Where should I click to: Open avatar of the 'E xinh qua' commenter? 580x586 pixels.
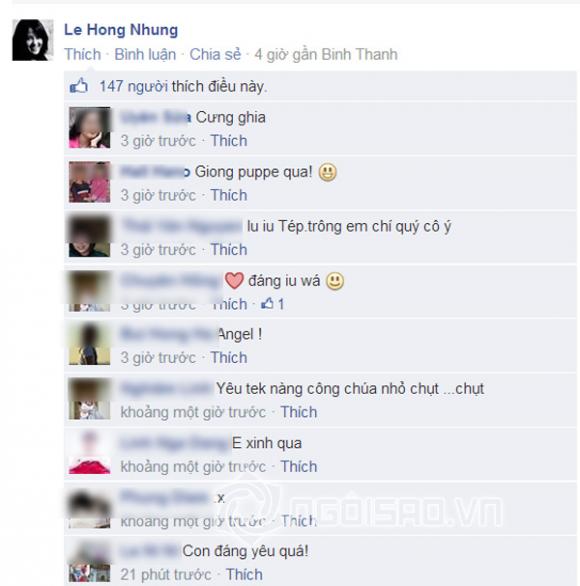90,453
